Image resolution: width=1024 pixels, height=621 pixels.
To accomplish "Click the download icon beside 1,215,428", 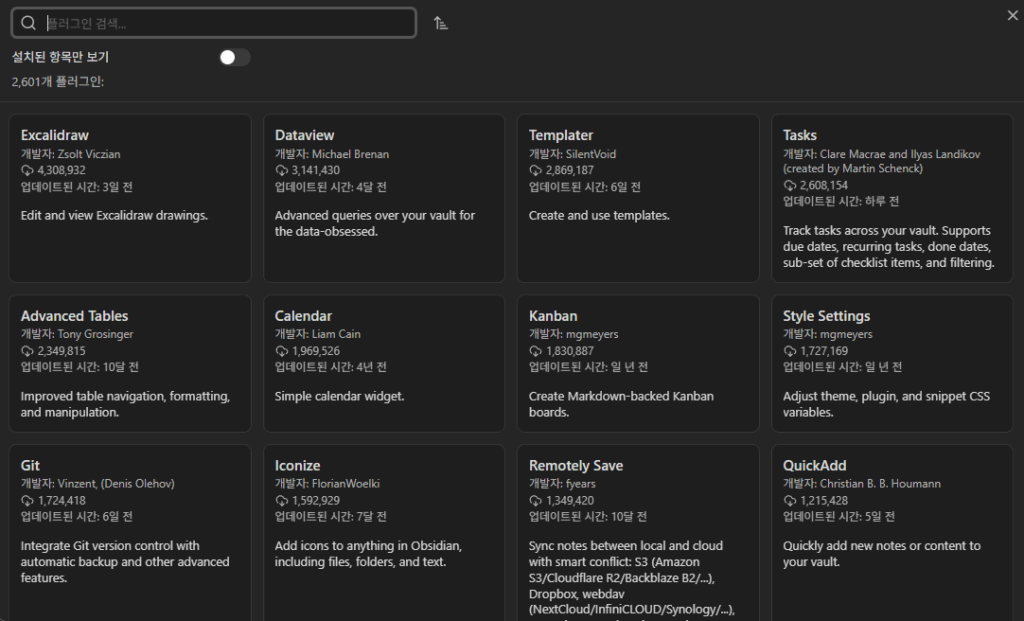I will click(x=790, y=501).
